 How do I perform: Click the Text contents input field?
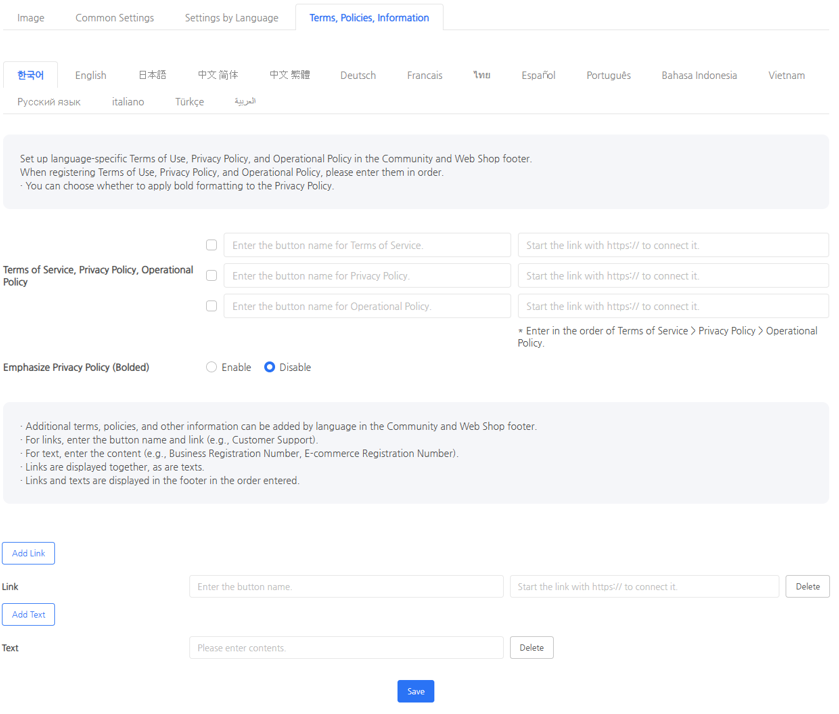(x=346, y=648)
